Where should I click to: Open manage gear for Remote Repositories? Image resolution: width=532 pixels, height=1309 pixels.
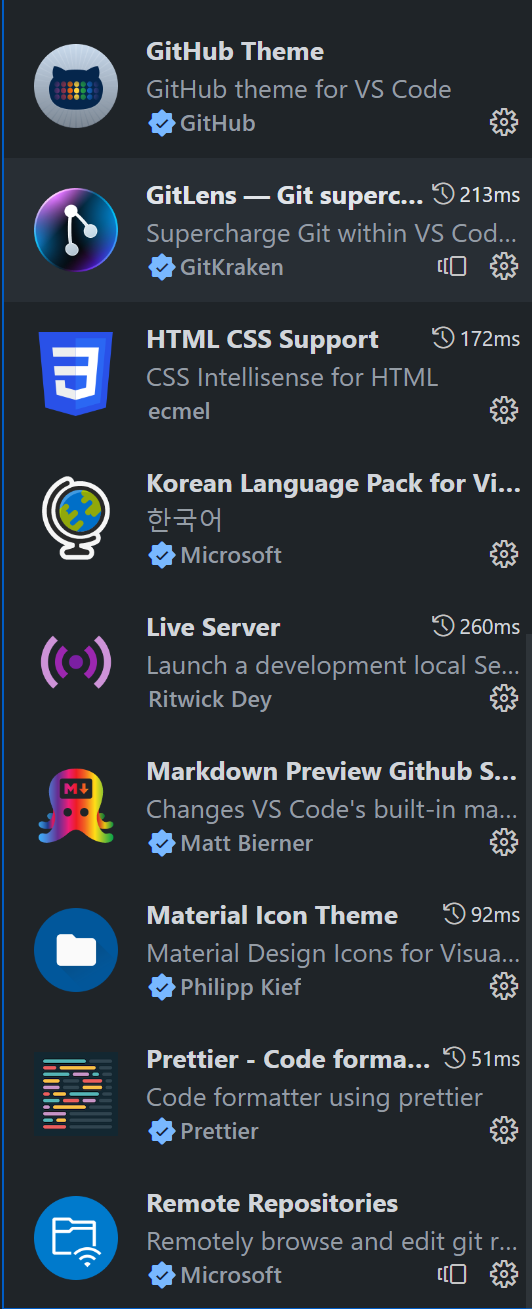pyautogui.click(x=504, y=1275)
